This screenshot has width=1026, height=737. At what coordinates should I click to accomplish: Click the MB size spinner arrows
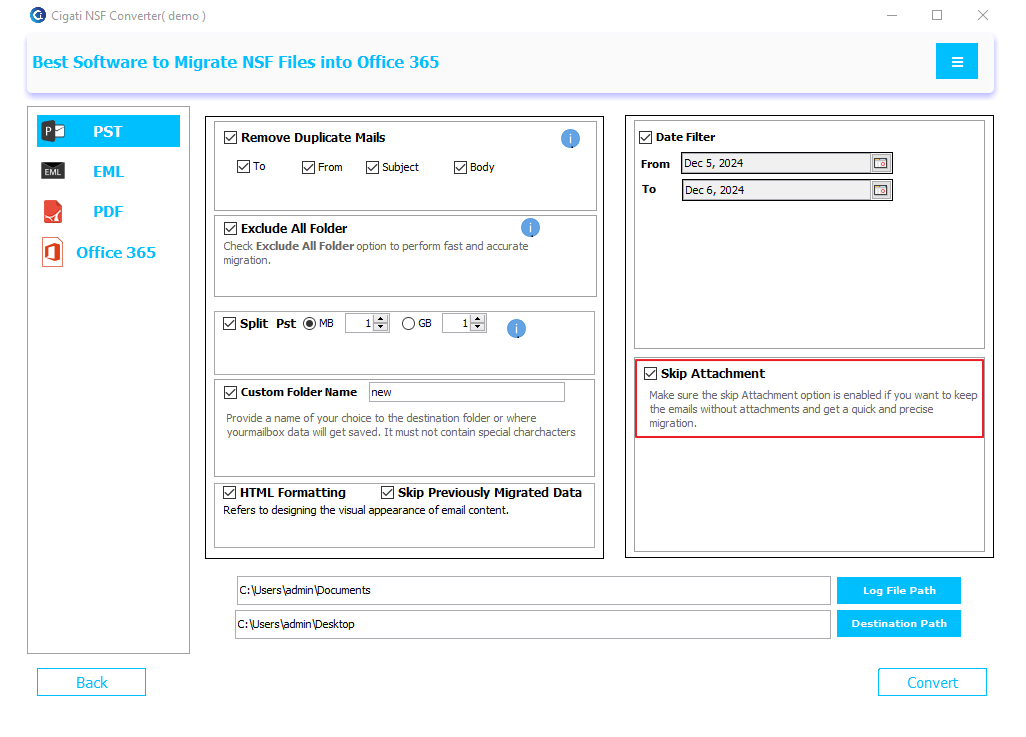point(381,323)
